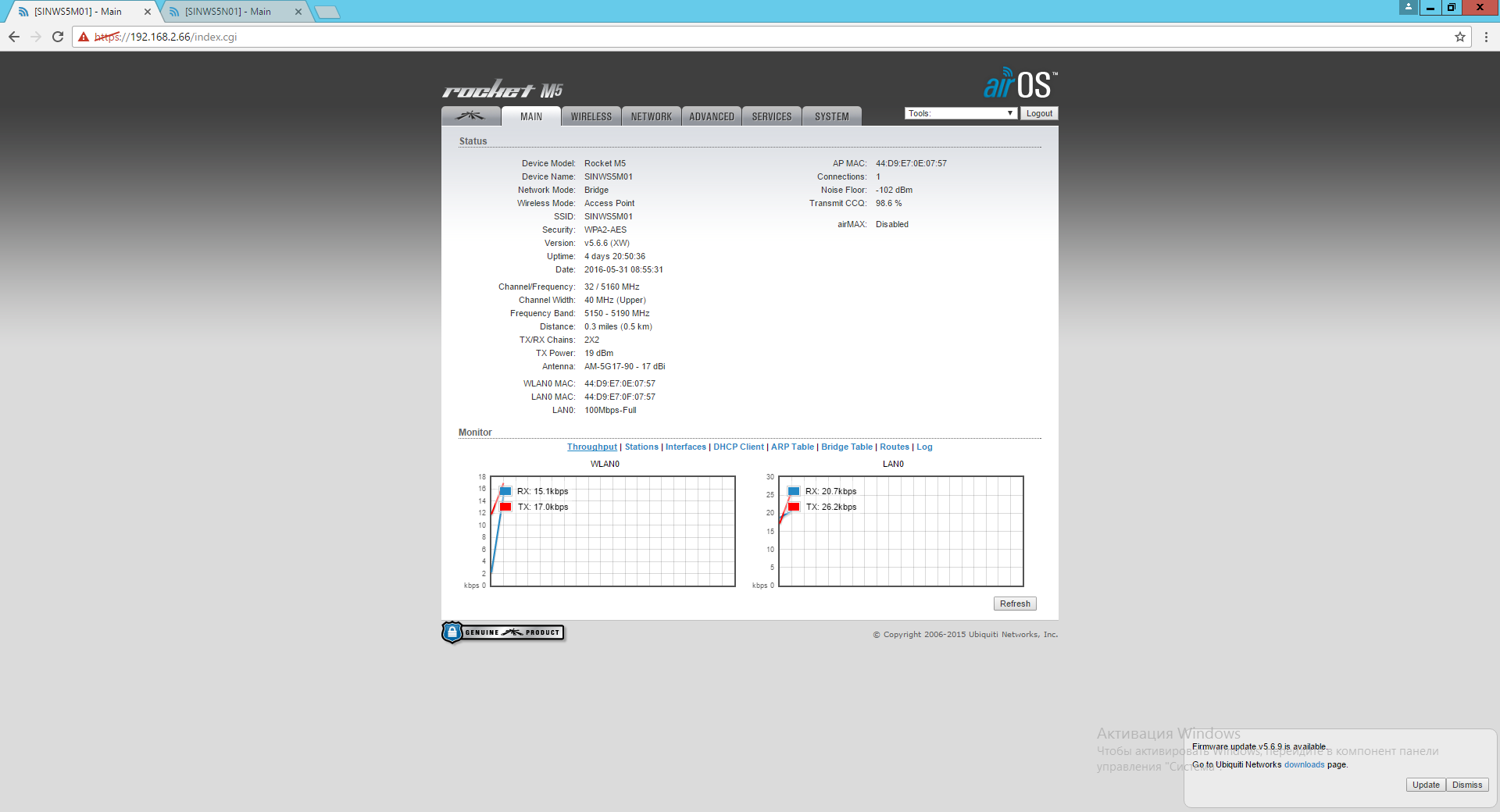Dismiss the firmware update notice
This screenshot has width=1500, height=812.
point(1466,785)
